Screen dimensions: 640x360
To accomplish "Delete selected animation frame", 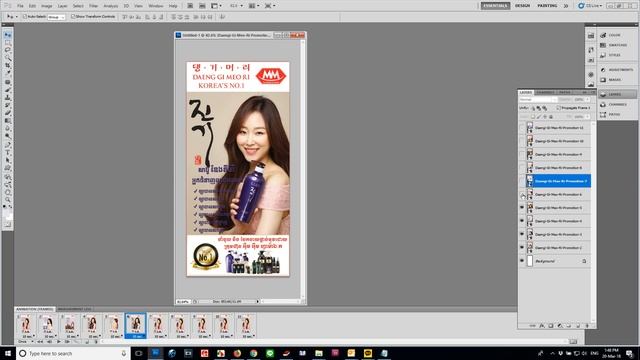I will (96, 342).
